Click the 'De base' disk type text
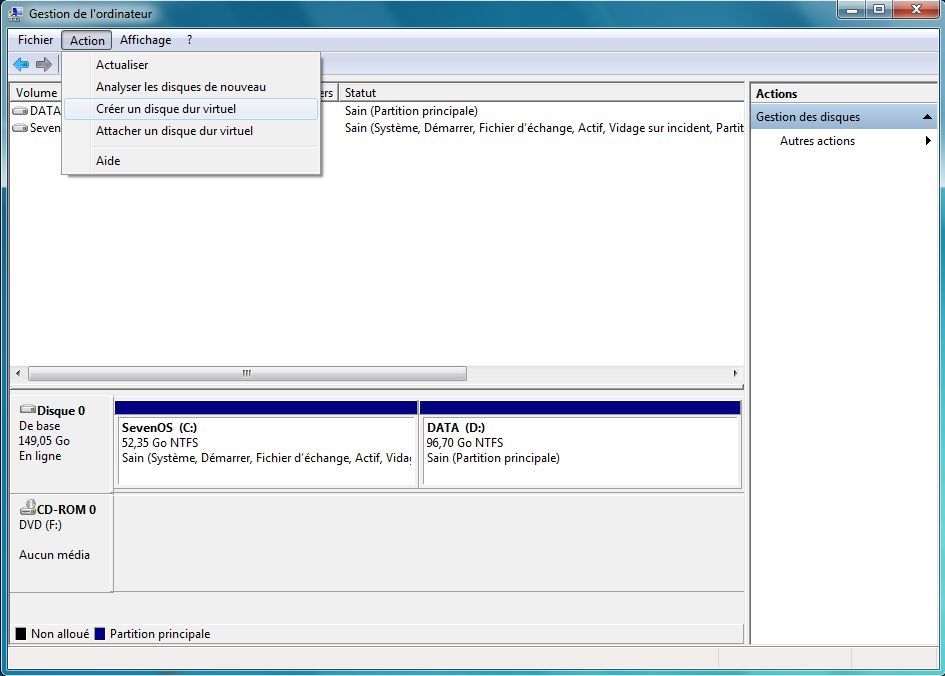The height and width of the screenshot is (676, 945). click(39, 426)
